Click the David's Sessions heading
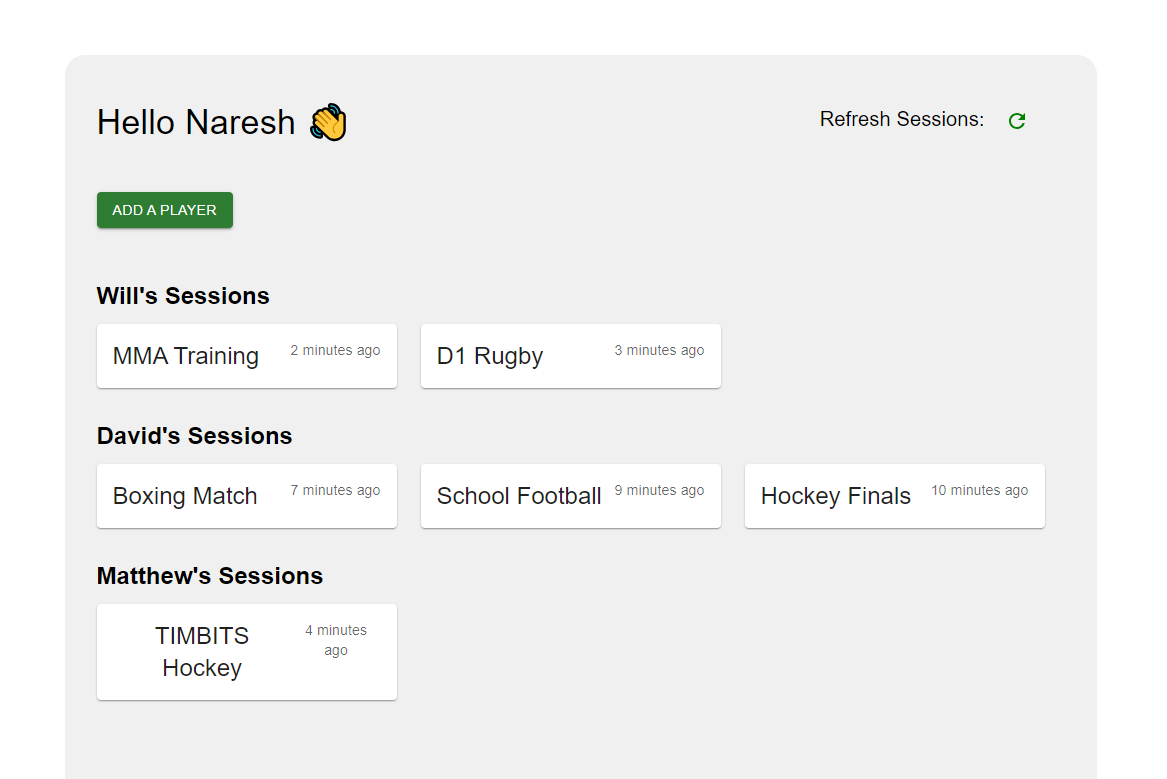This screenshot has width=1167, height=779. click(x=194, y=436)
